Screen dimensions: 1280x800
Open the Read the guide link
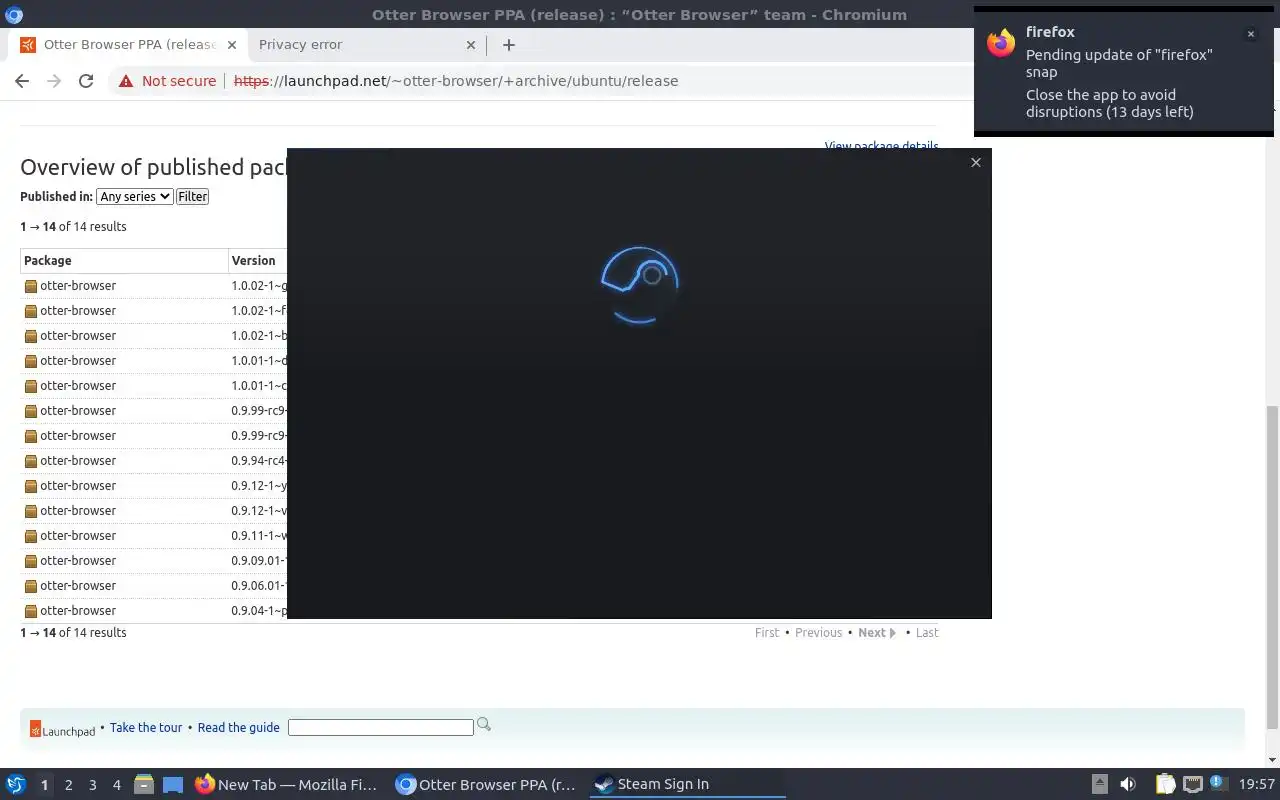click(238, 727)
